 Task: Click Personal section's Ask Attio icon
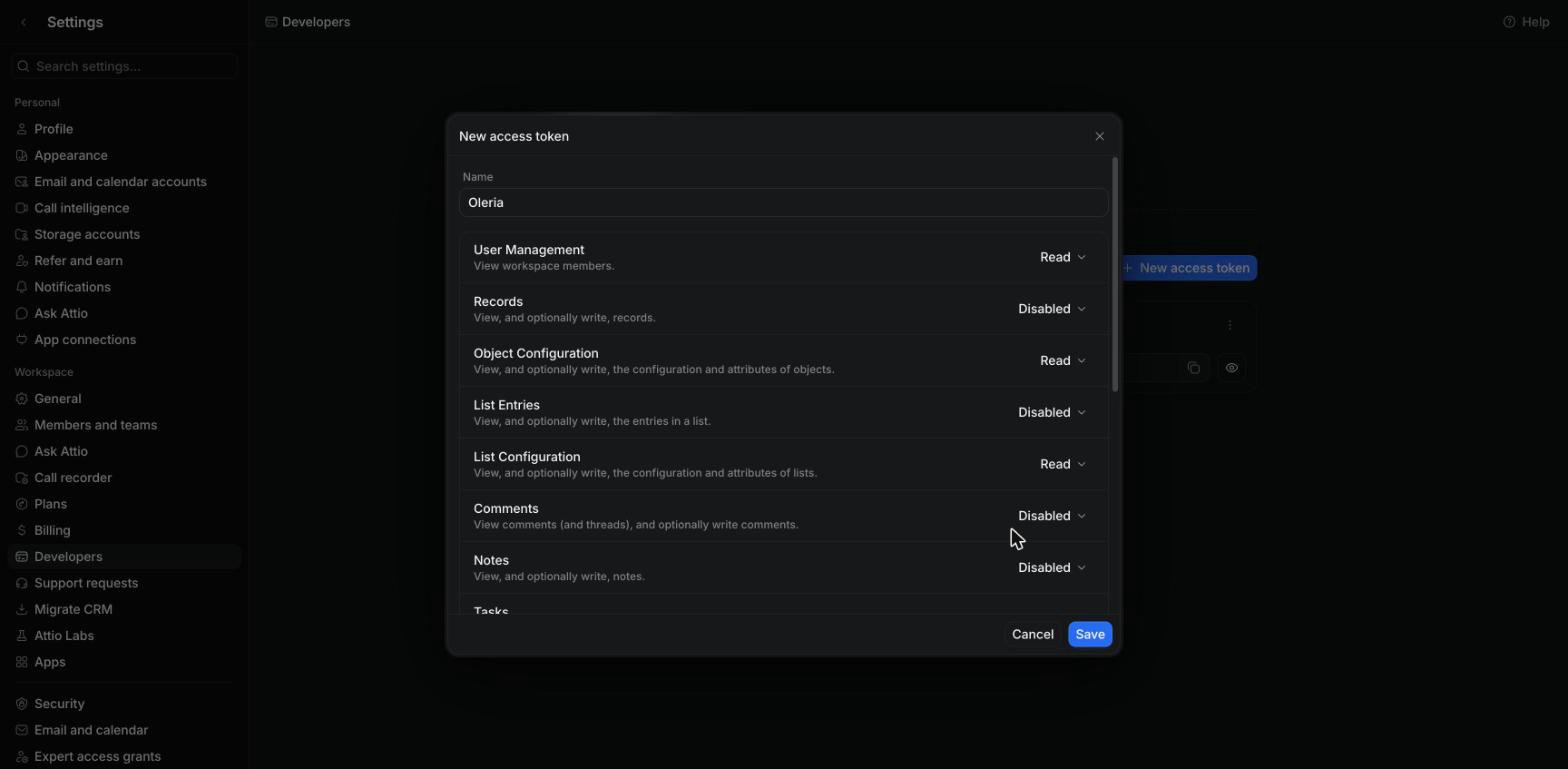[x=22, y=313]
